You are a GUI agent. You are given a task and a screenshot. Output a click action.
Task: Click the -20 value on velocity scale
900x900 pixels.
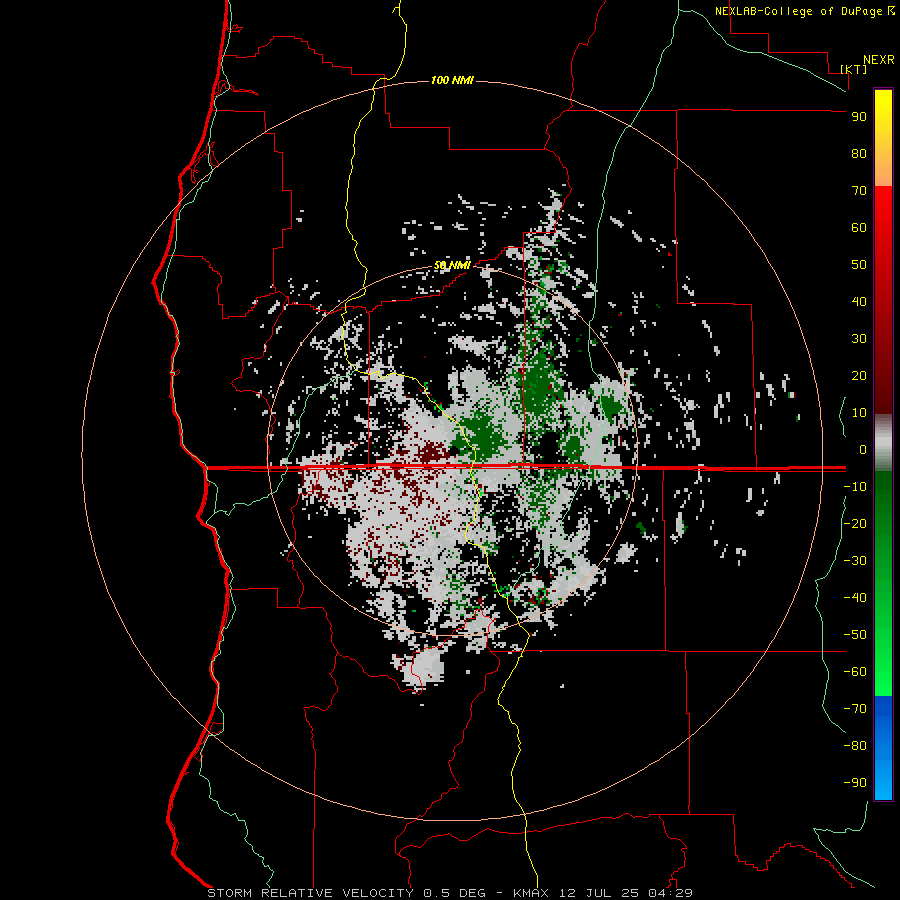855,523
